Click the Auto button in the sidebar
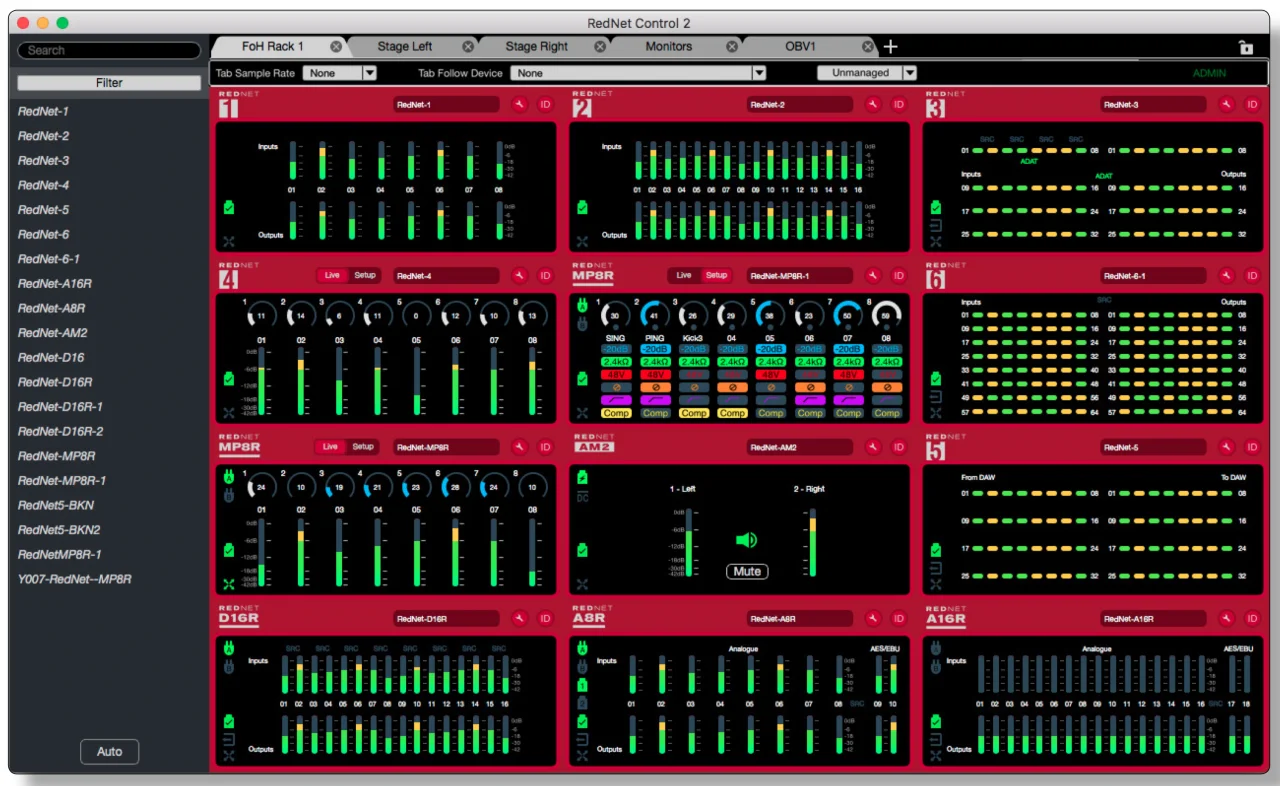The image size is (1280, 786). click(x=109, y=752)
